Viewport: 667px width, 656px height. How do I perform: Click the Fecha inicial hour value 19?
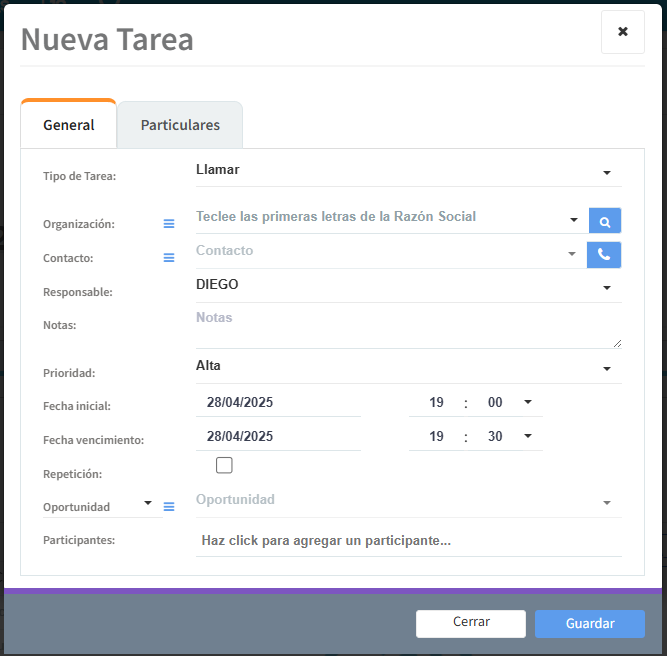click(436, 402)
